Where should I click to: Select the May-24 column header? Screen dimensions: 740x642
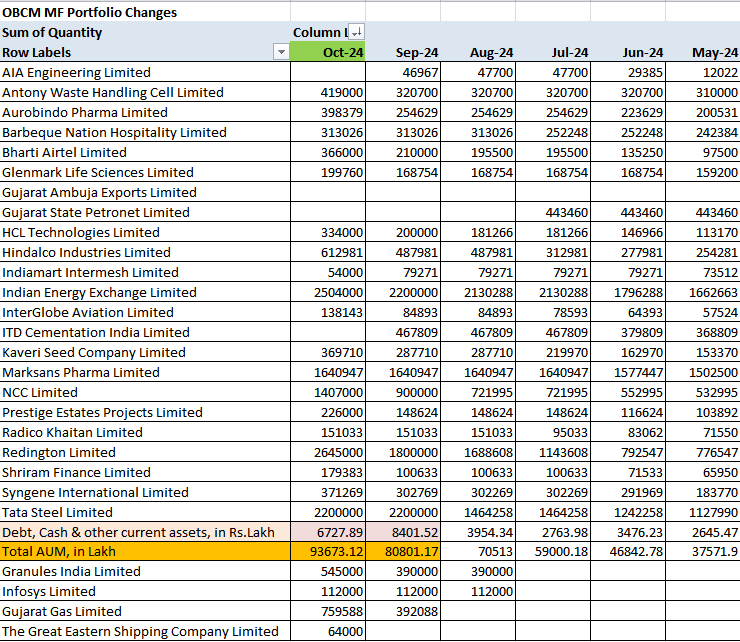[x=715, y=52]
